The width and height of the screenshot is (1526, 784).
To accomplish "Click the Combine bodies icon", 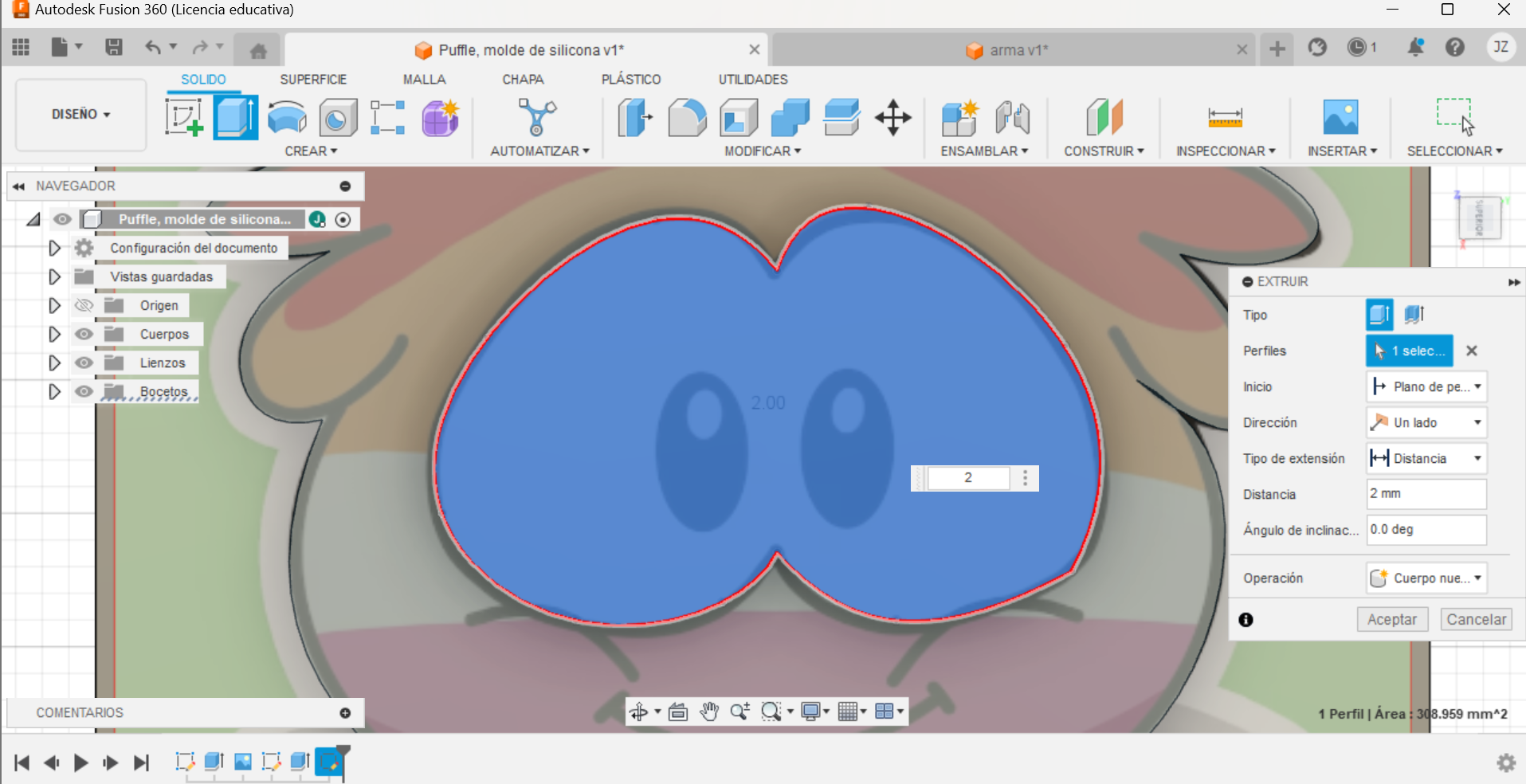I will click(x=790, y=117).
